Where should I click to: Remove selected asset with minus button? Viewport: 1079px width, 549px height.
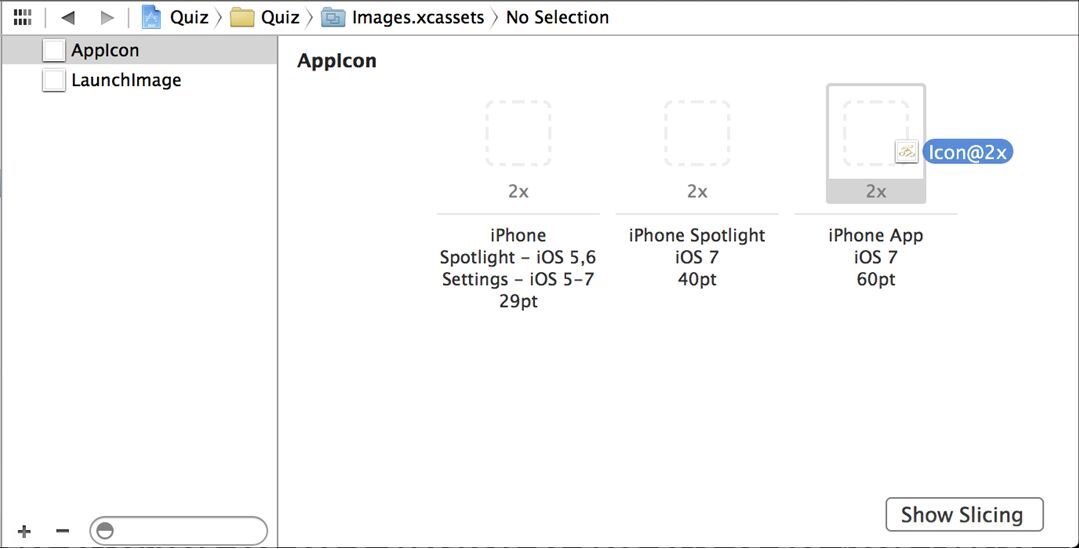tap(63, 530)
